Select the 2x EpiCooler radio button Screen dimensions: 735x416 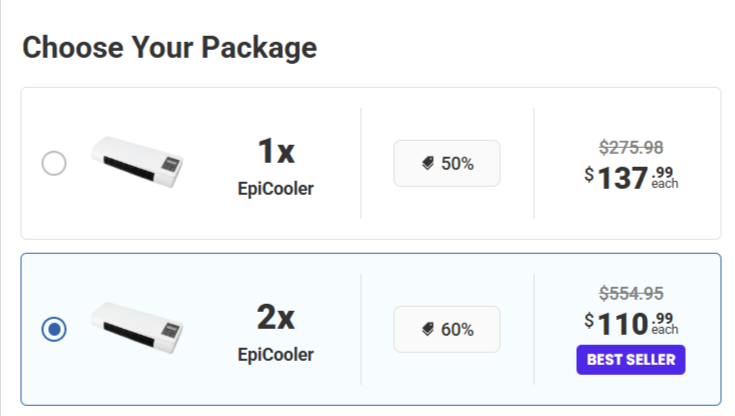point(54,329)
